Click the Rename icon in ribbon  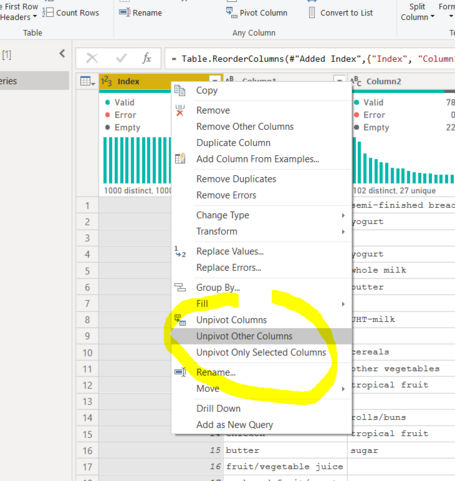[x=125, y=13]
